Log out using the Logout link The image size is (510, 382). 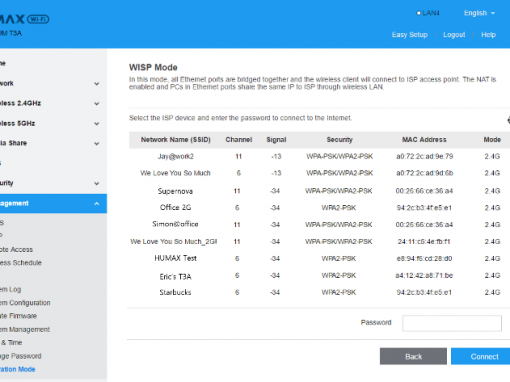[x=454, y=35]
